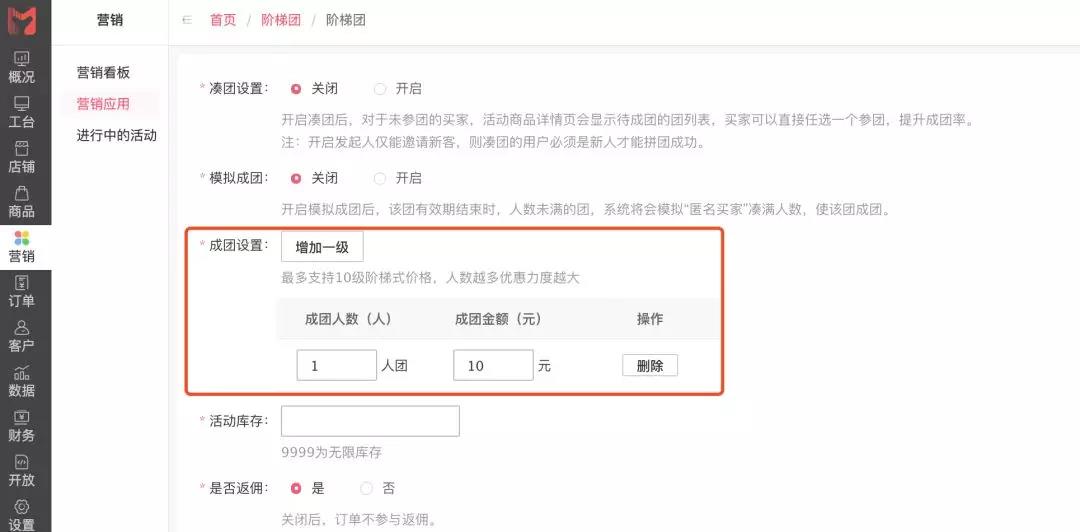Open the 客户 customers icon
Screen dimensions: 1080x532
pyautogui.click(x=21, y=328)
